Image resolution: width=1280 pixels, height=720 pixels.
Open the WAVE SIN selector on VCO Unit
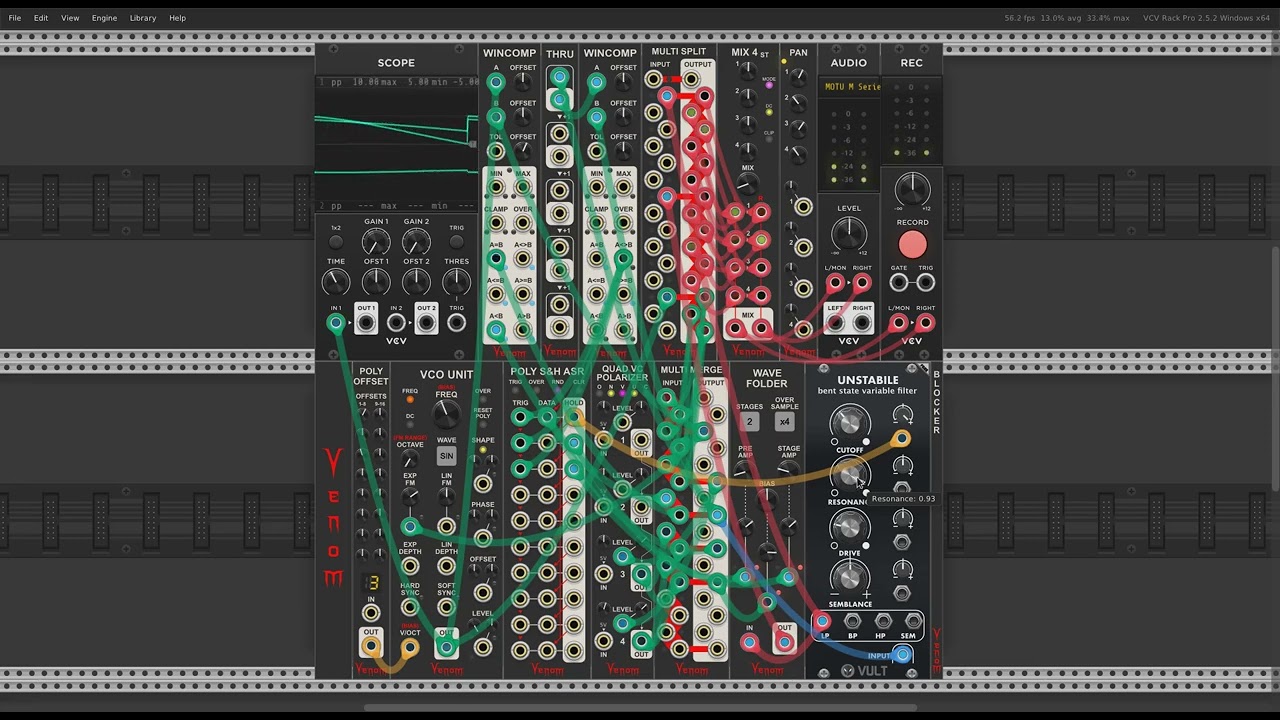(x=446, y=456)
